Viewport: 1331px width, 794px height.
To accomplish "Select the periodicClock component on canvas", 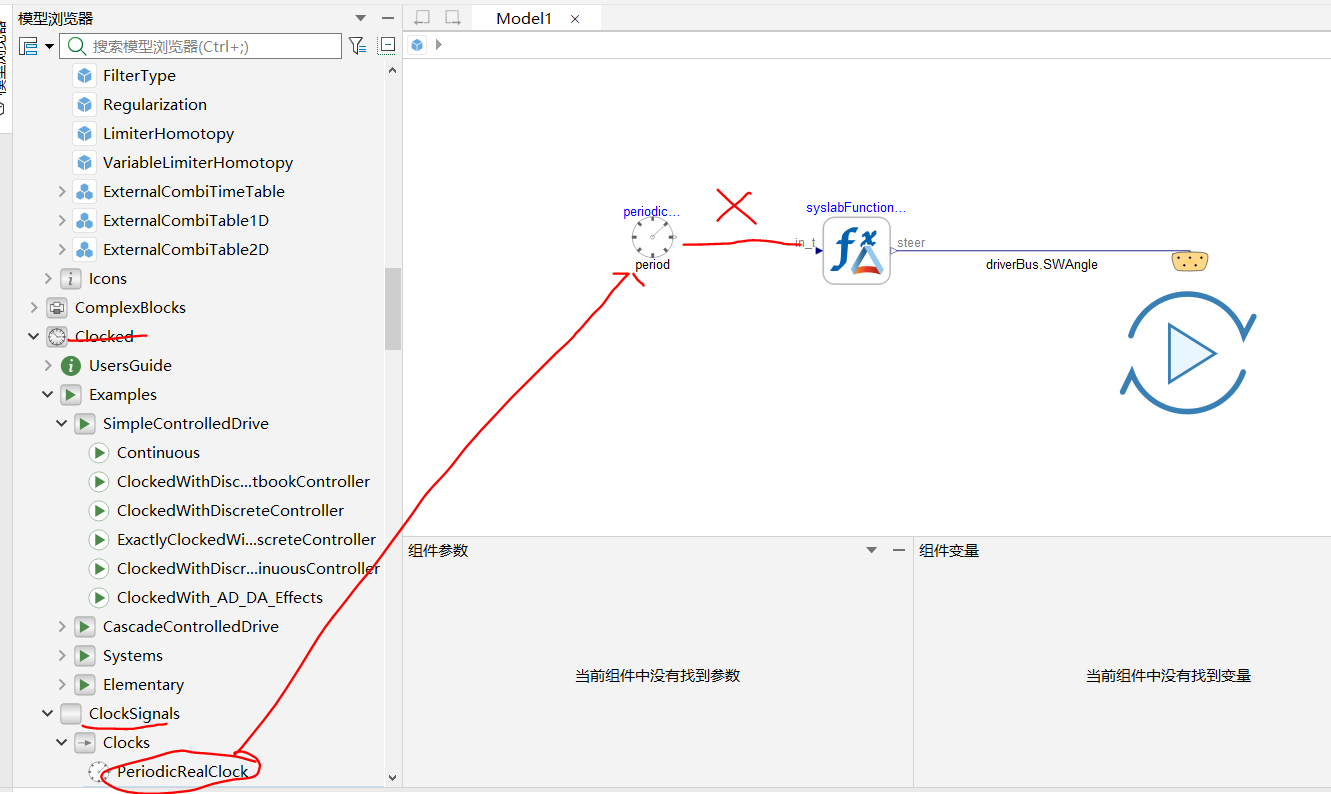I will tap(653, 238).
